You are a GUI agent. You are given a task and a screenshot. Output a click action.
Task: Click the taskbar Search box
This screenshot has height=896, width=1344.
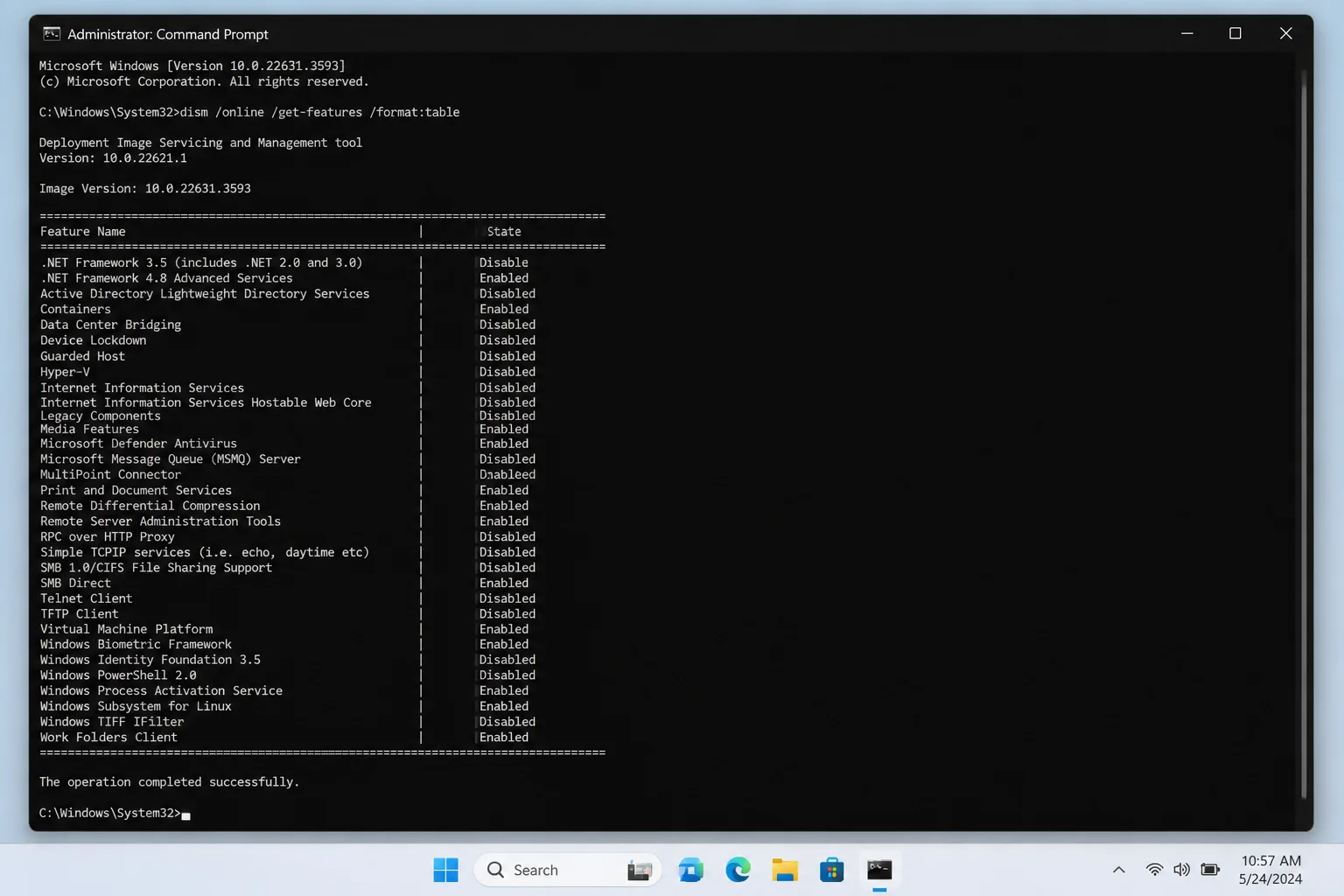coord(568,870)
